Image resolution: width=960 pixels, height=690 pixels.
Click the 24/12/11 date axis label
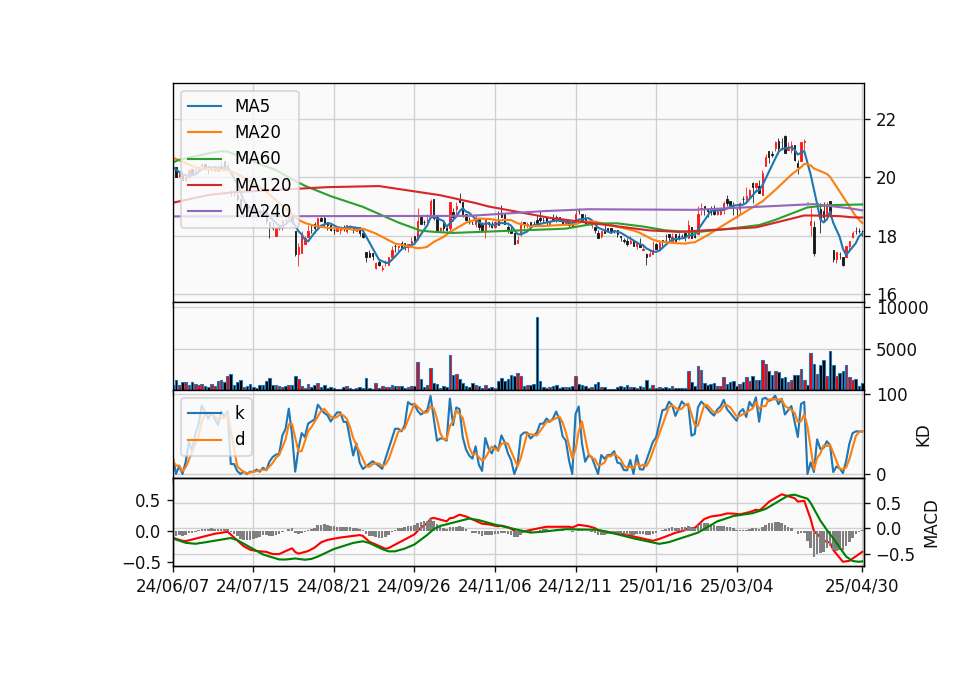tap(575, 586)
